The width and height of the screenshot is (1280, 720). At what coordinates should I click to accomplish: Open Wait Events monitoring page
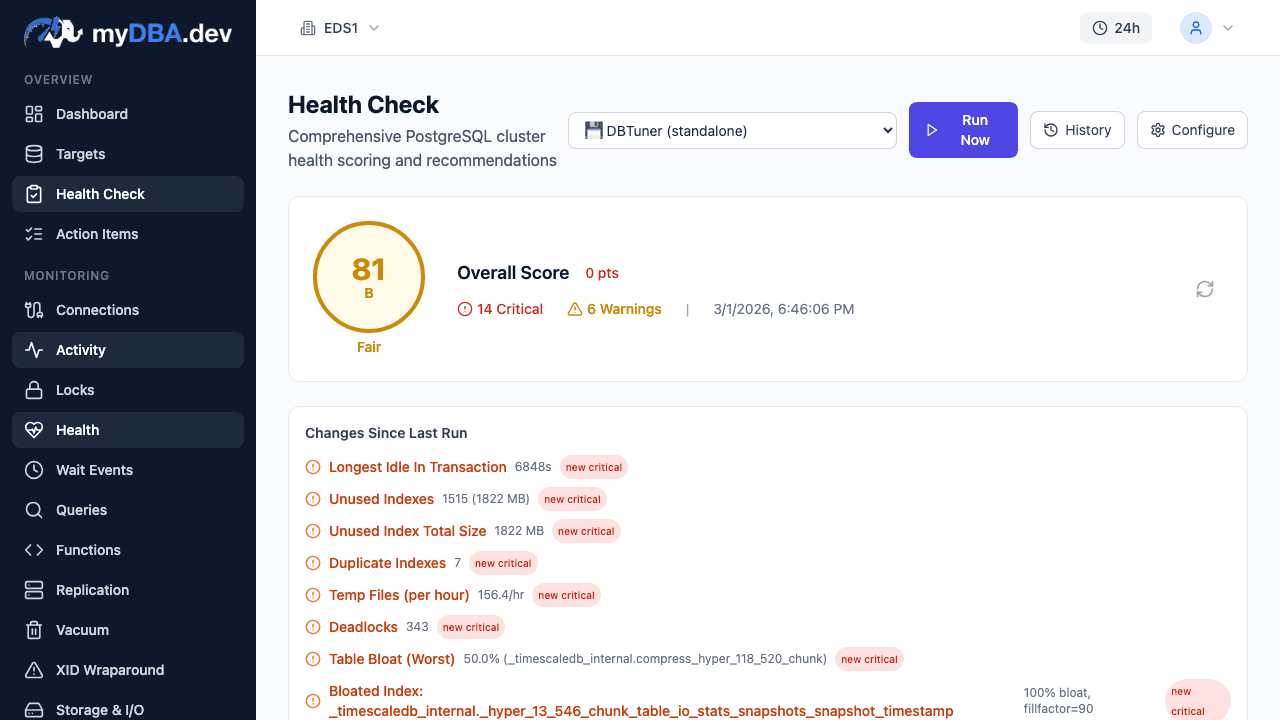pyautogui.click(x=94, y=470)
